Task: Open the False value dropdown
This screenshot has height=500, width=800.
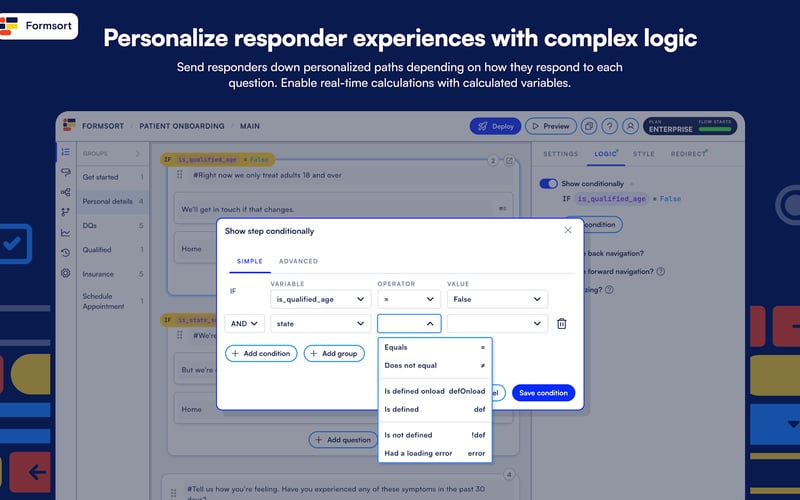Action: [x=497, y=299]
